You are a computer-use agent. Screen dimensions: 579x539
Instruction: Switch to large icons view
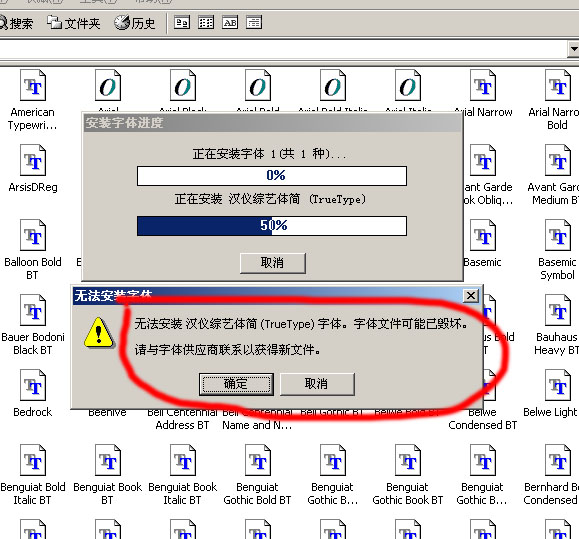coord(182,23)
